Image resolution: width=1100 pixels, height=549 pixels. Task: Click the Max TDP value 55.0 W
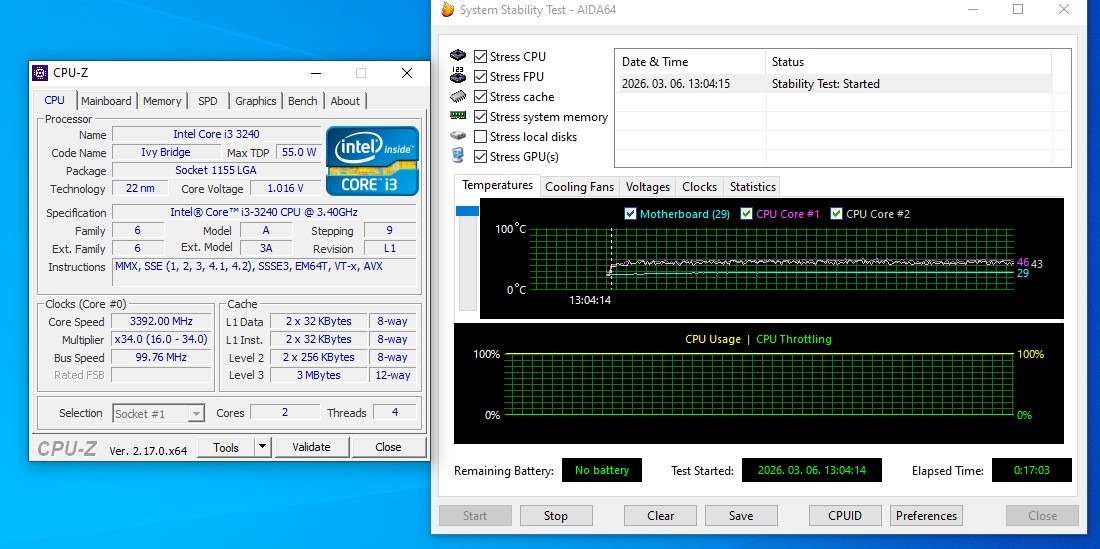pyautogui.click(x=299, y=152)
